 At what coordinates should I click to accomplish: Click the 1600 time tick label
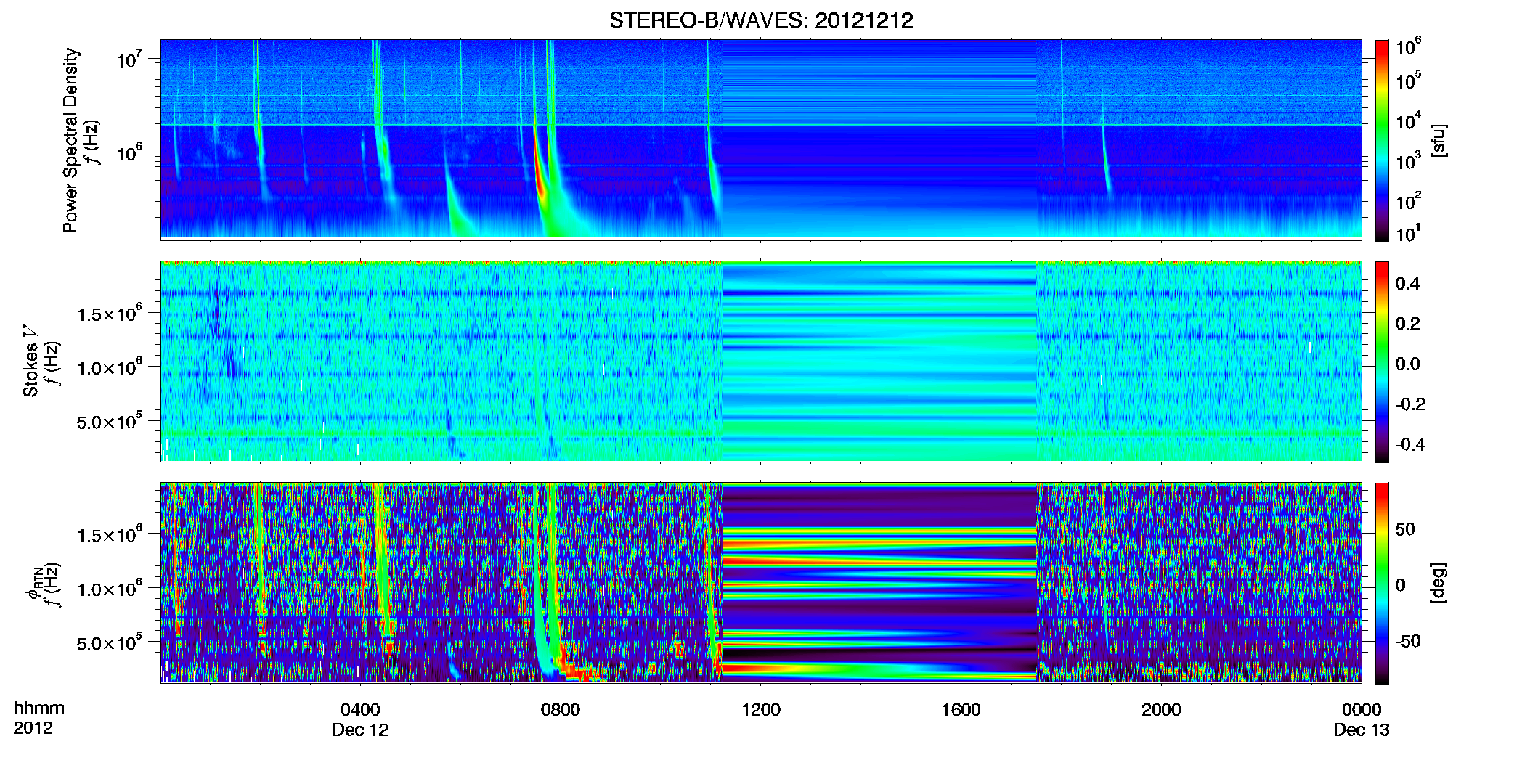click(961, 709)
